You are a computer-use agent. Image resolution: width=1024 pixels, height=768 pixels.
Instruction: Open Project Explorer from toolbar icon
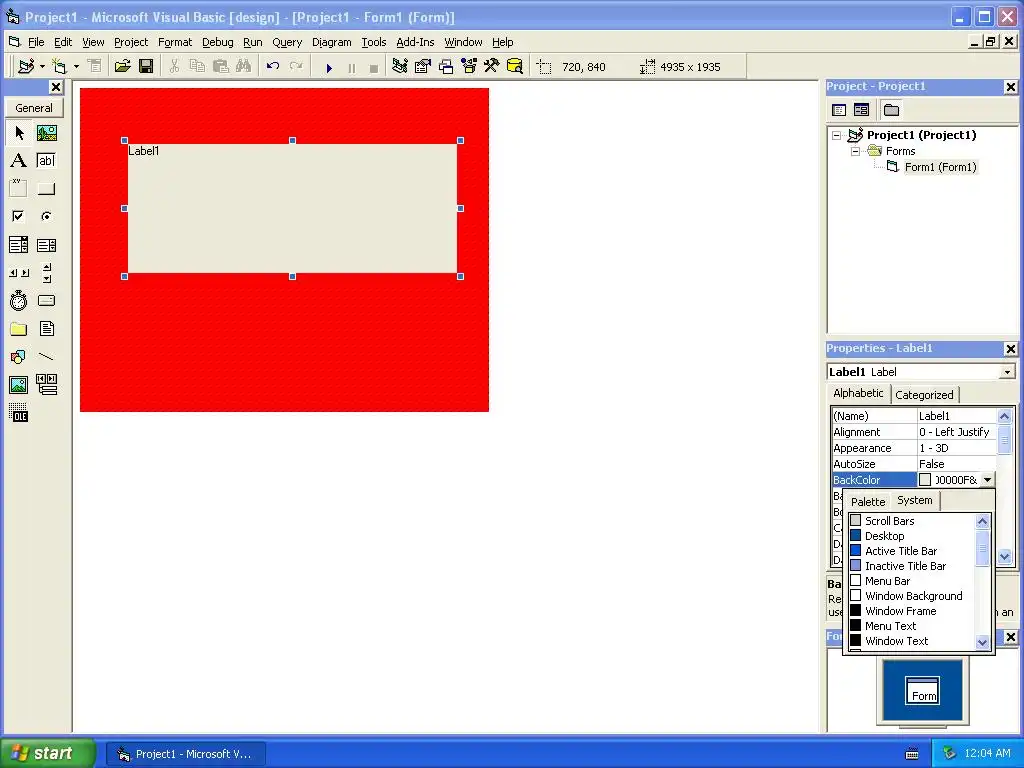point(400,67)
